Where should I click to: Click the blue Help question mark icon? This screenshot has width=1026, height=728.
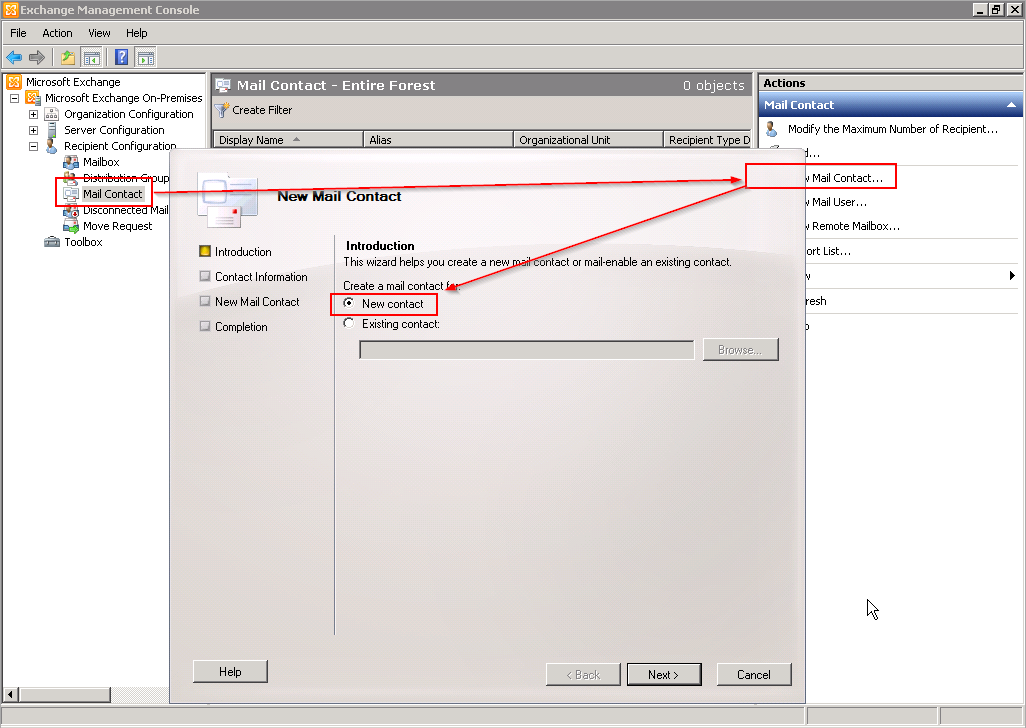click(x=122, y=58)
